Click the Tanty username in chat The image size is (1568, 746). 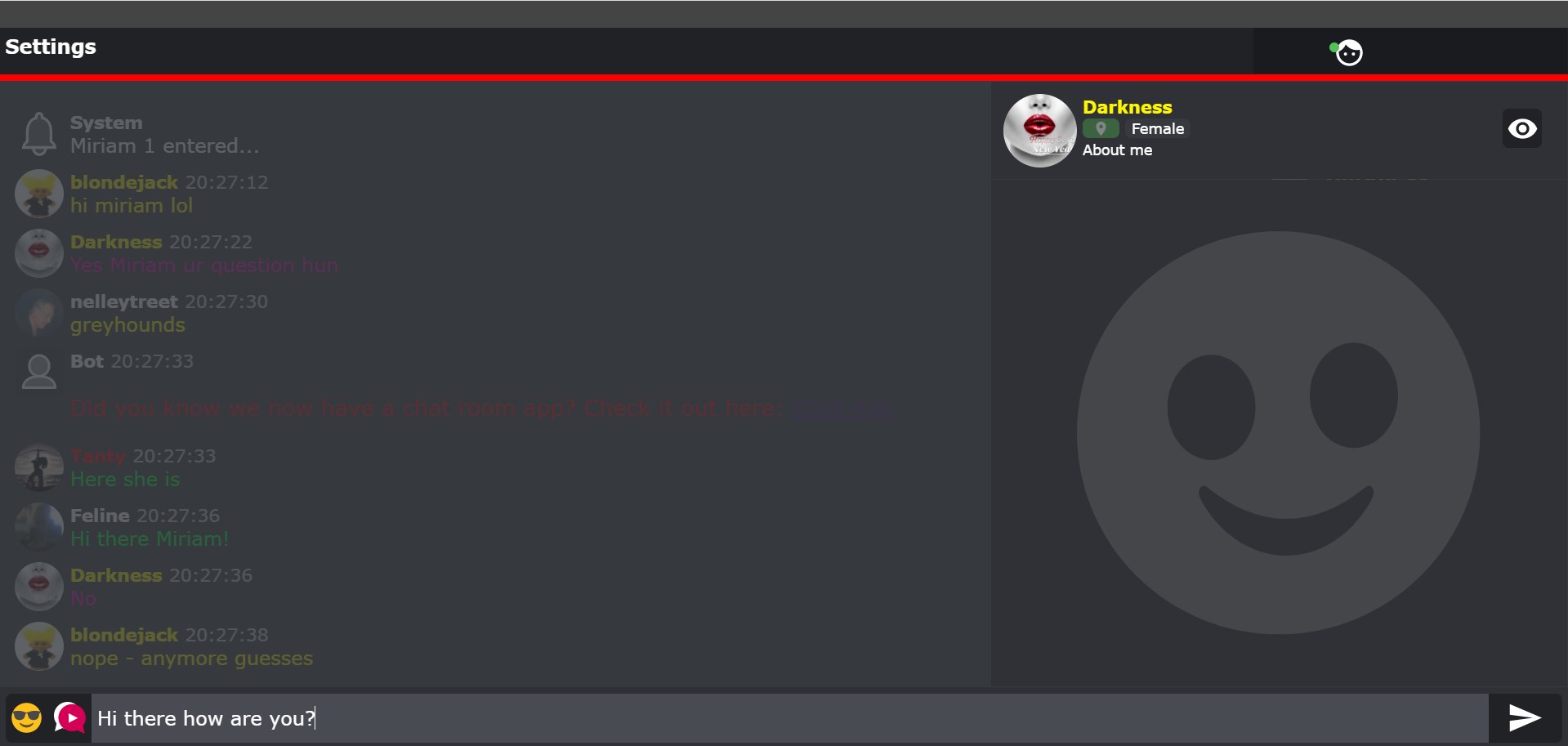point(98,456)
